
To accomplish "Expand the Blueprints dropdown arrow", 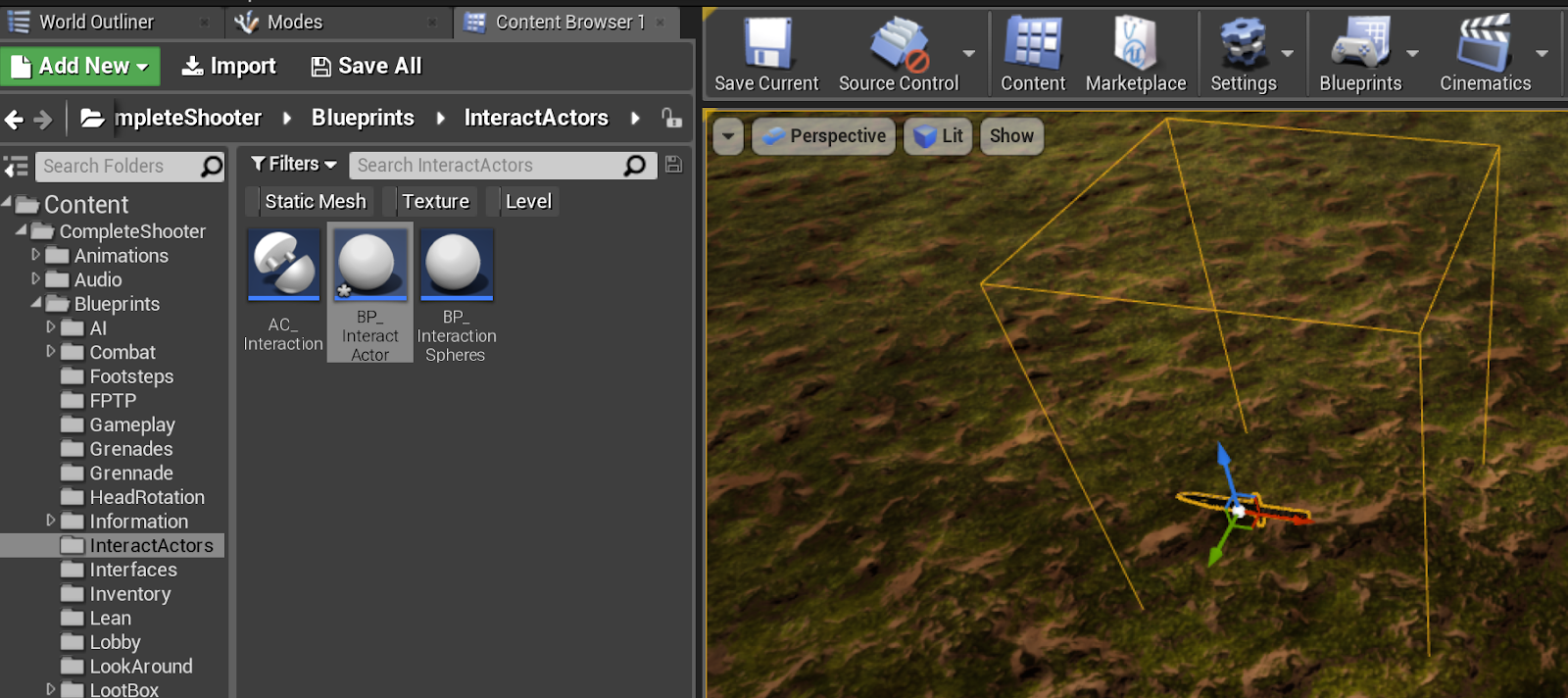I will coord(1412,54).
